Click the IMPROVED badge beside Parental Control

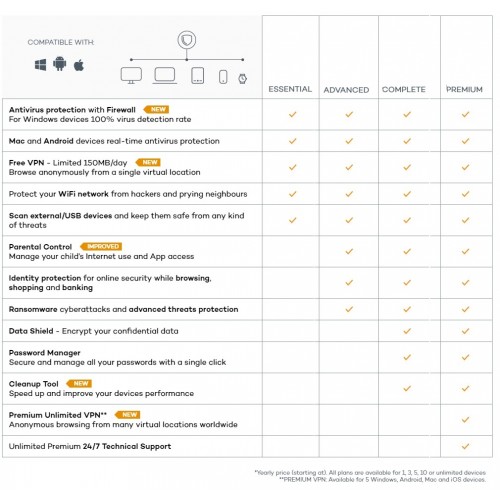(101, 246)
